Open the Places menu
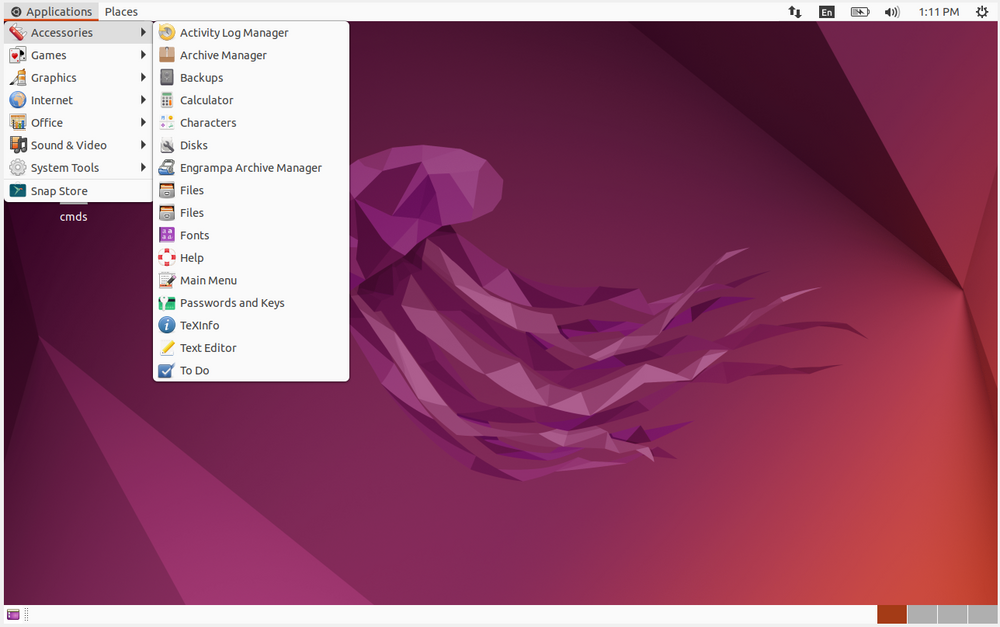Screen dimensions: 1000x627 click(121, 11)
